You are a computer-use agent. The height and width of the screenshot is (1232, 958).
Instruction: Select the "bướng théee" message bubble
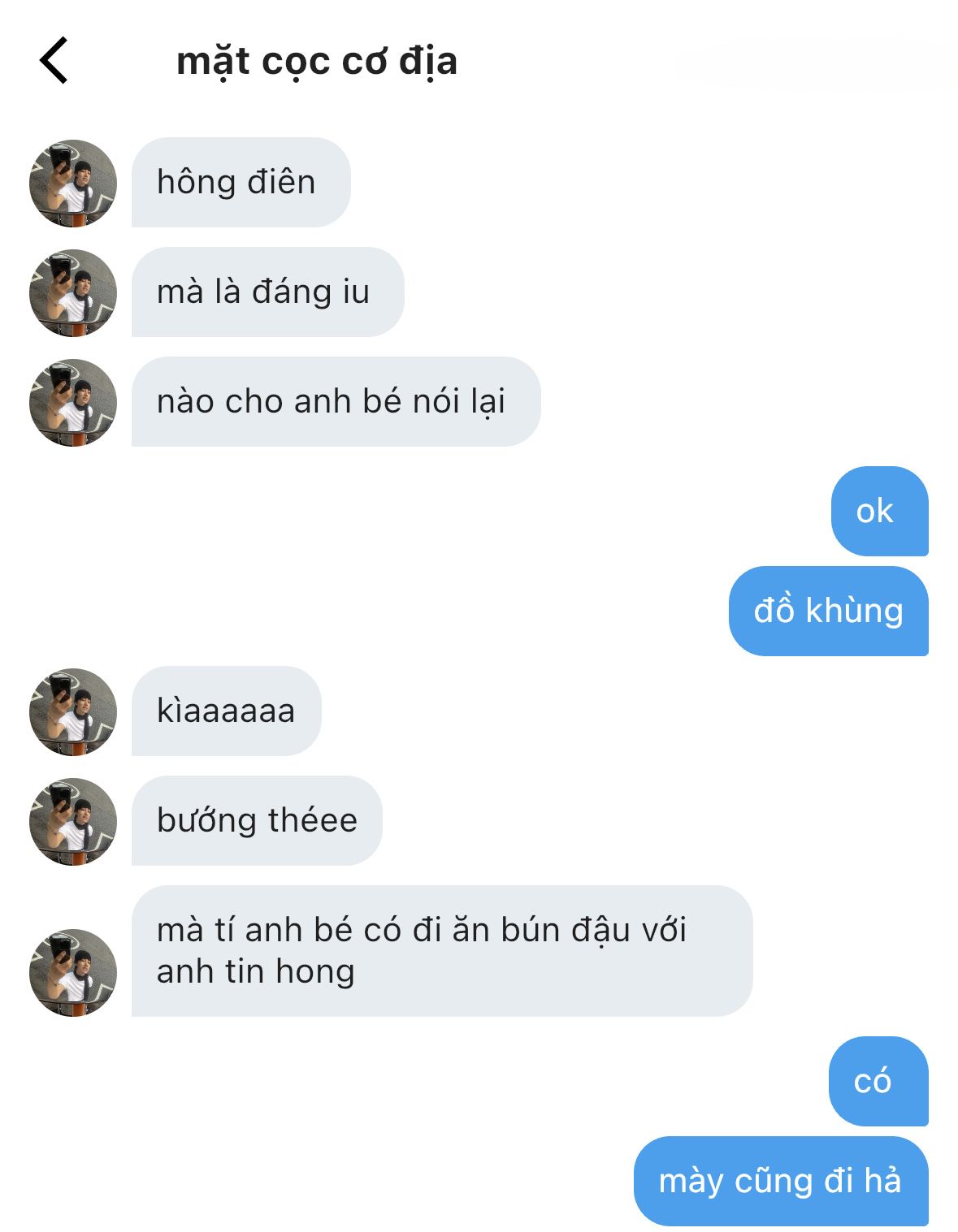(x=257, y=821)
